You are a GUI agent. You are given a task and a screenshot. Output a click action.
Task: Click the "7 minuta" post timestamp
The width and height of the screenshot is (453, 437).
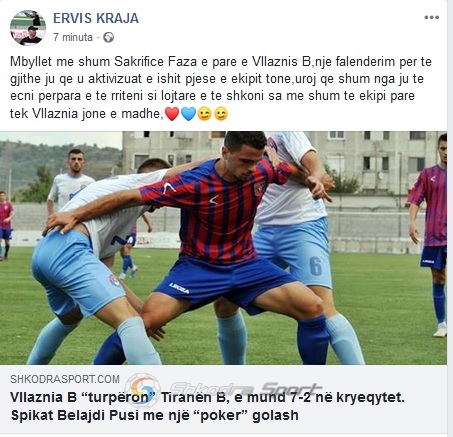73,37
